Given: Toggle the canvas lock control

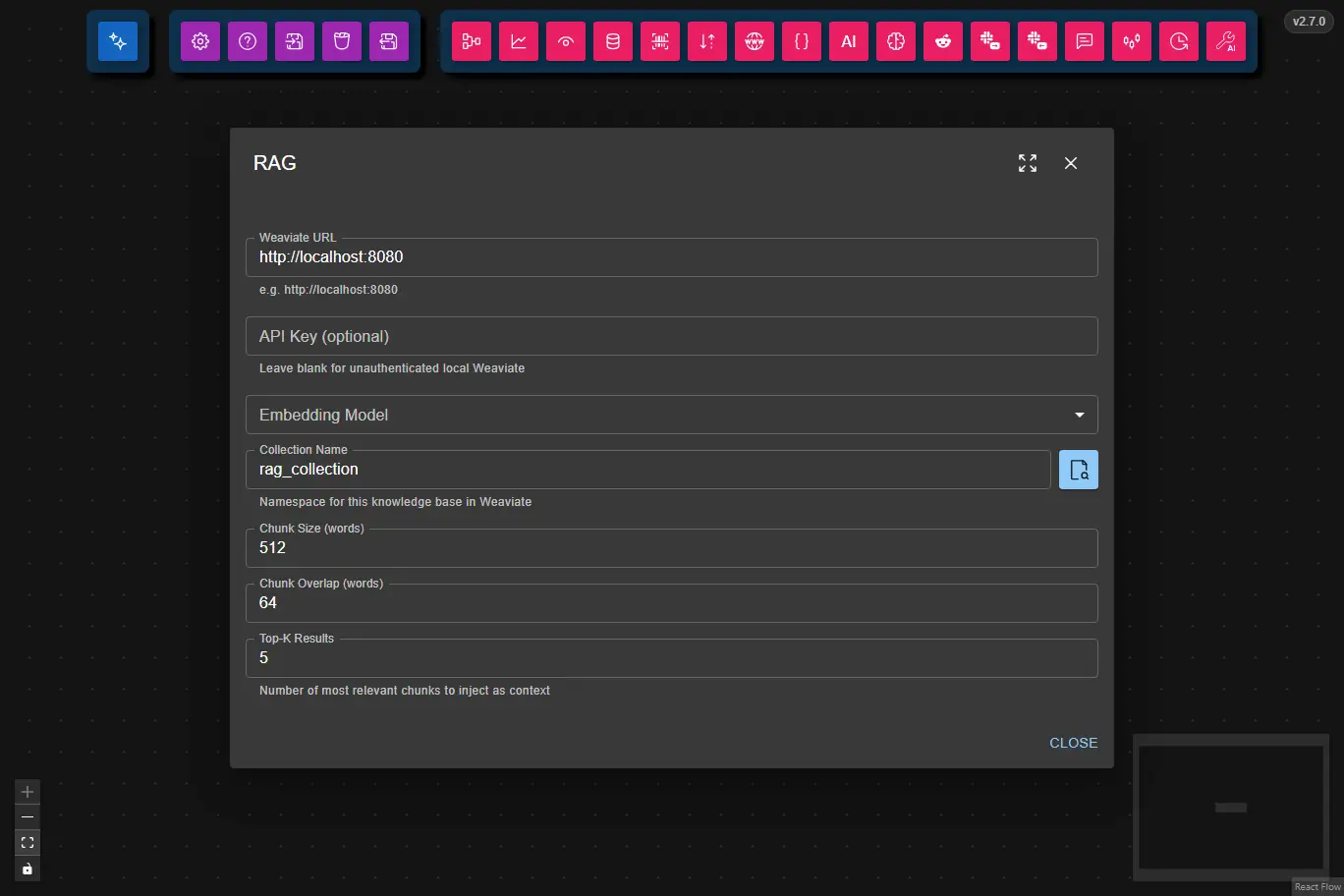Looking at the screenshot, I should point(28,868).
